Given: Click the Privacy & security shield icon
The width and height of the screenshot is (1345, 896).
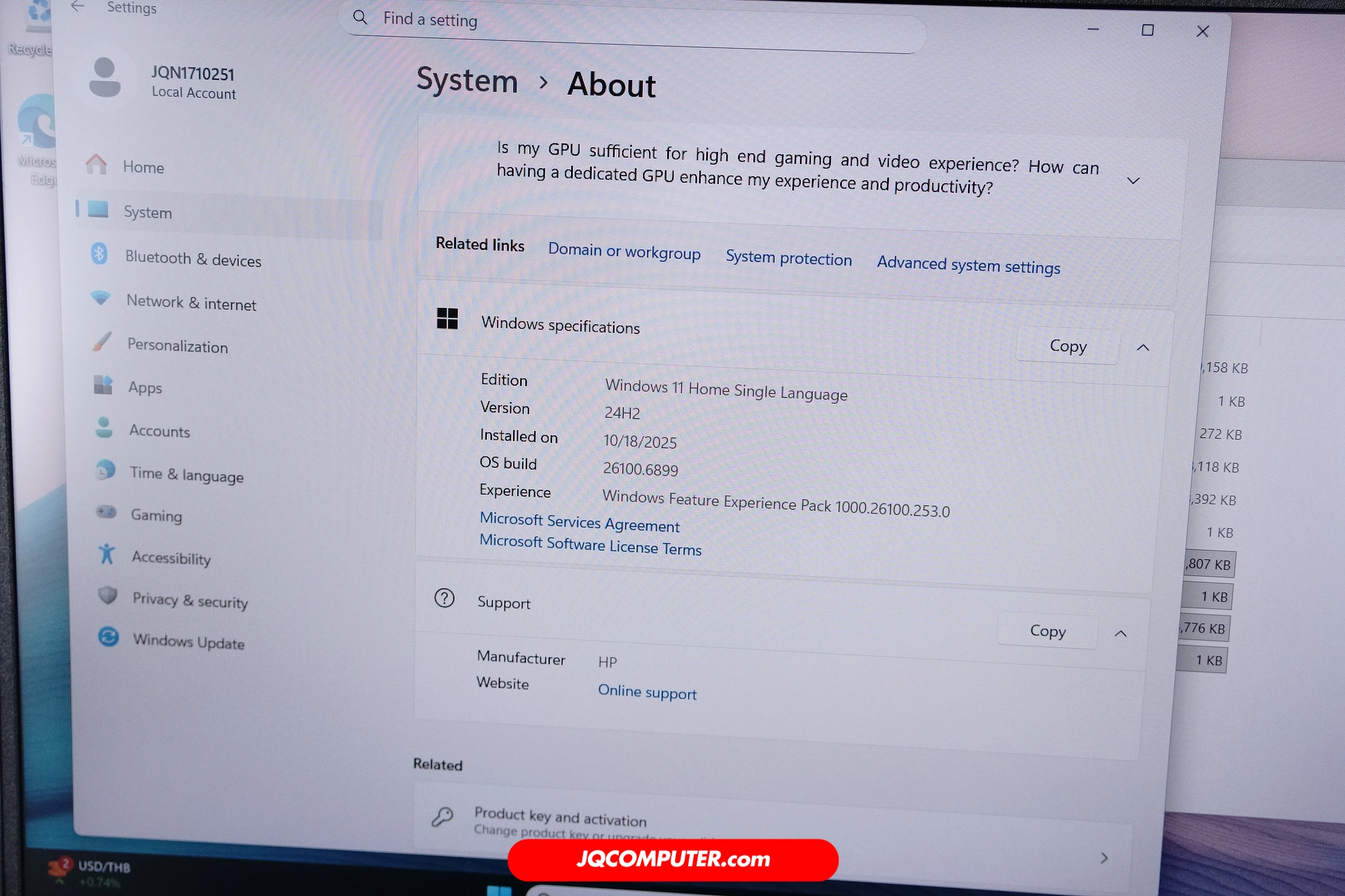Looking at the screenshot, I should (108, 596).
